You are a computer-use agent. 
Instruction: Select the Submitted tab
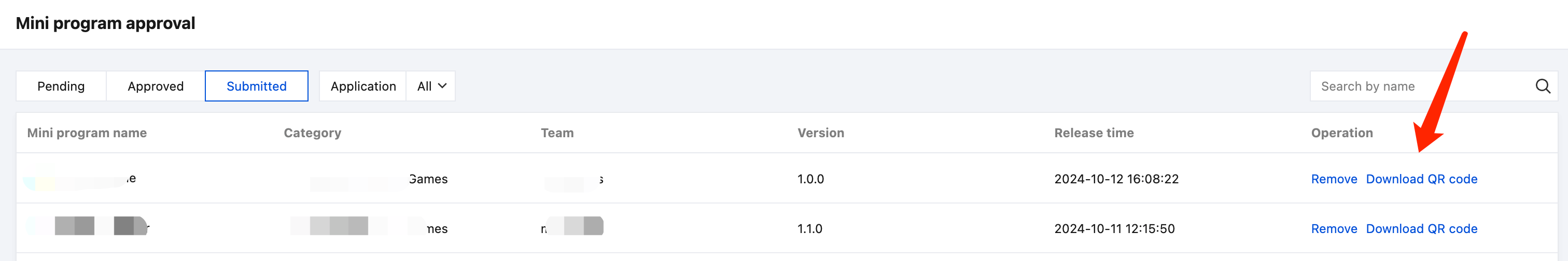coord(256,86)
